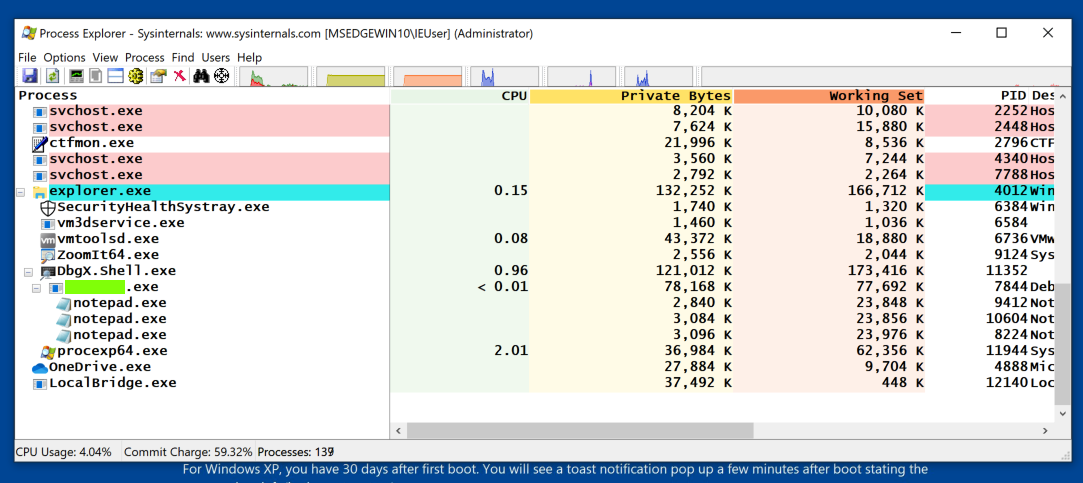Toggle the Show Process Tree toolbar button
The width and height of the screenshot is (1083, 483).
[96, 76]
